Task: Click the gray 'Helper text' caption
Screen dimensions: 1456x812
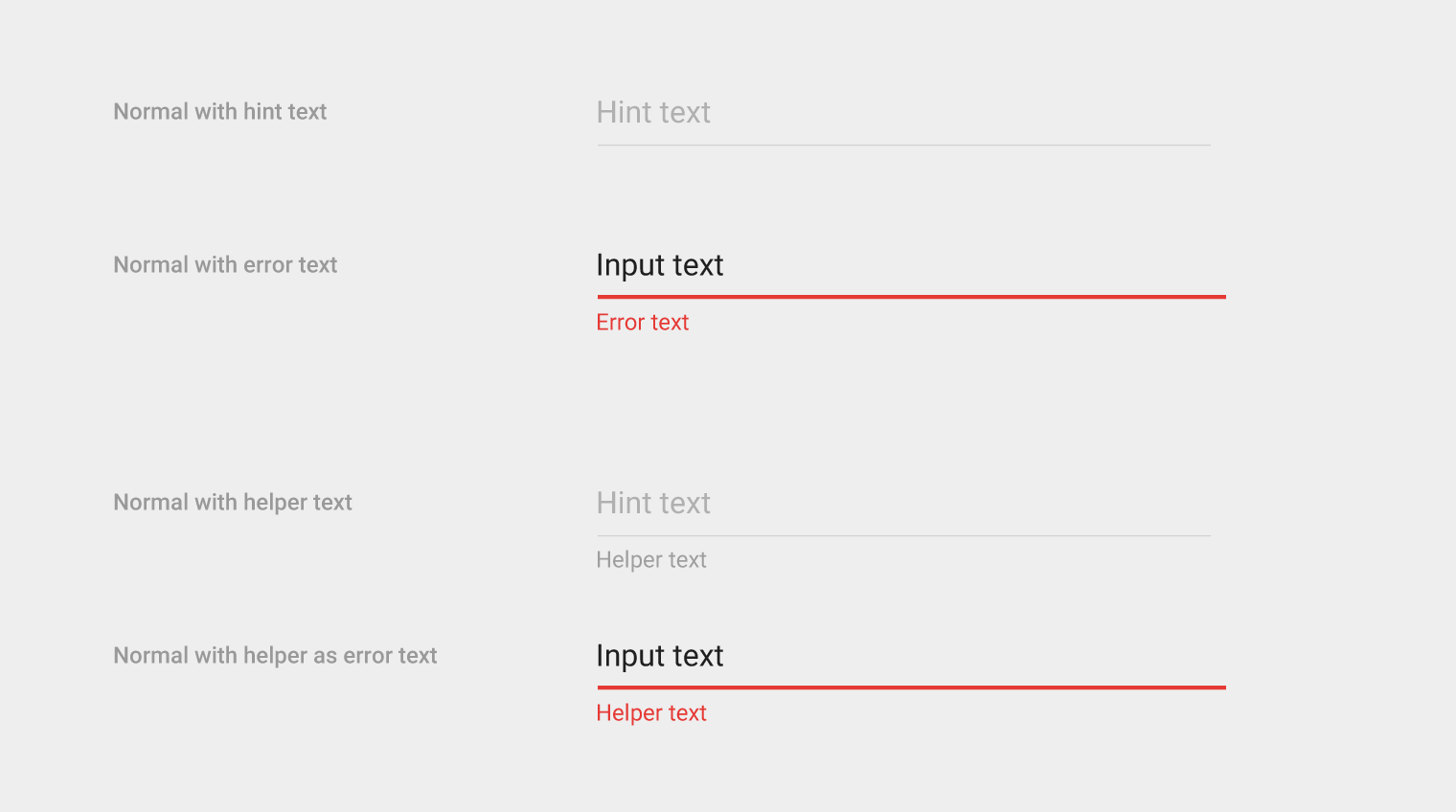Action: (651, 560)
